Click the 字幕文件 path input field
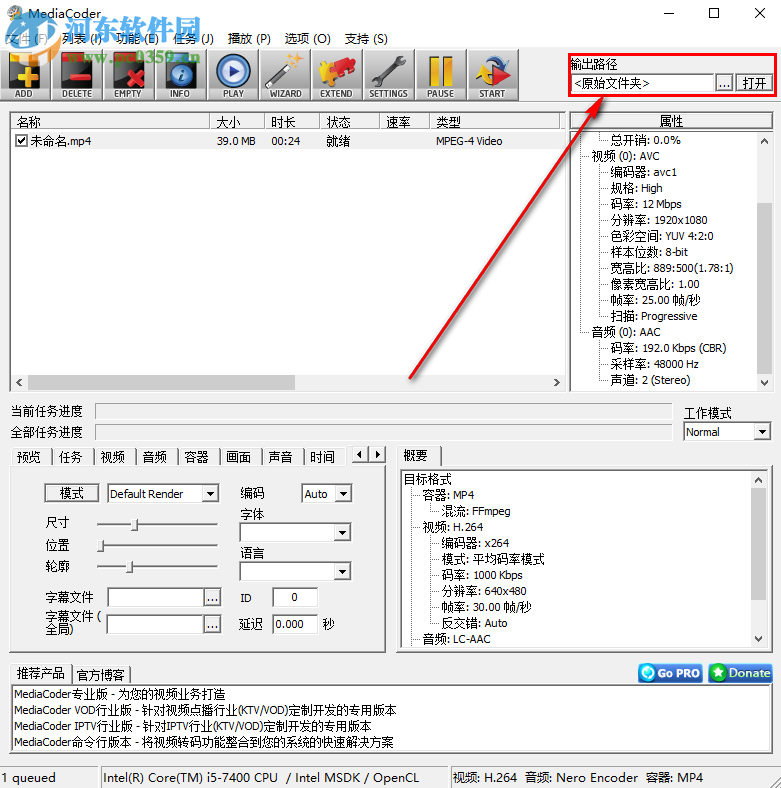The image size is (781, 788). pos(156,598)
